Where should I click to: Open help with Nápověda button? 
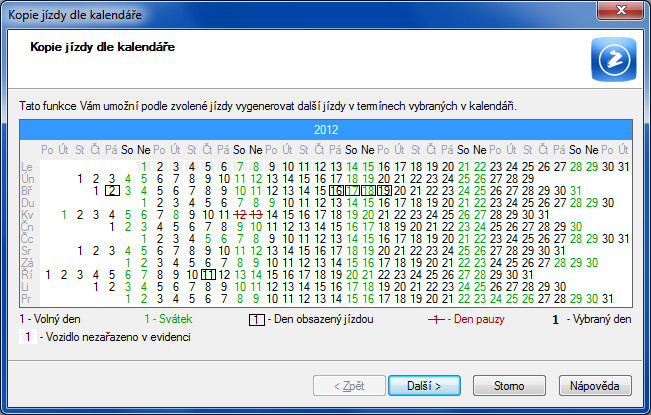click(x=595, y=386)
